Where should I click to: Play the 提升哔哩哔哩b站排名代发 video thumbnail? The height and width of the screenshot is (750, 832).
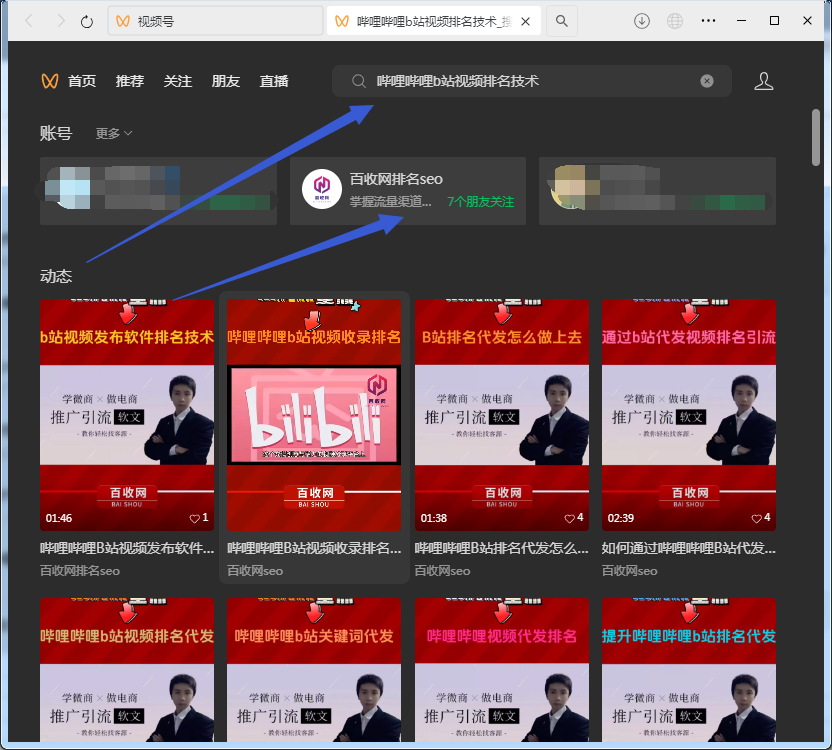pyautogui.click(x=689, y=670)
